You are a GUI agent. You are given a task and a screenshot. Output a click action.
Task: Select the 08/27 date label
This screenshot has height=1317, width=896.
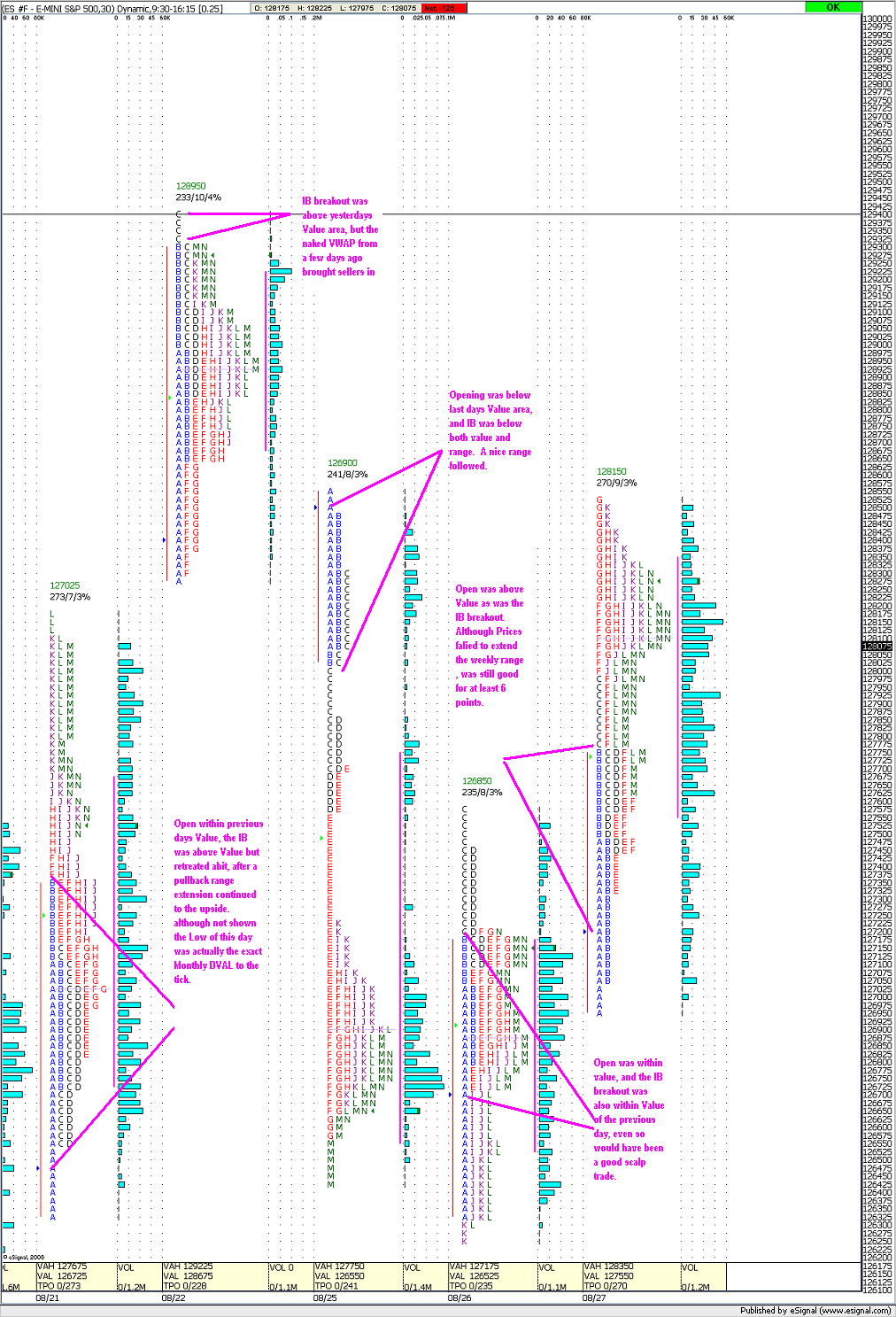[594, 1298]
